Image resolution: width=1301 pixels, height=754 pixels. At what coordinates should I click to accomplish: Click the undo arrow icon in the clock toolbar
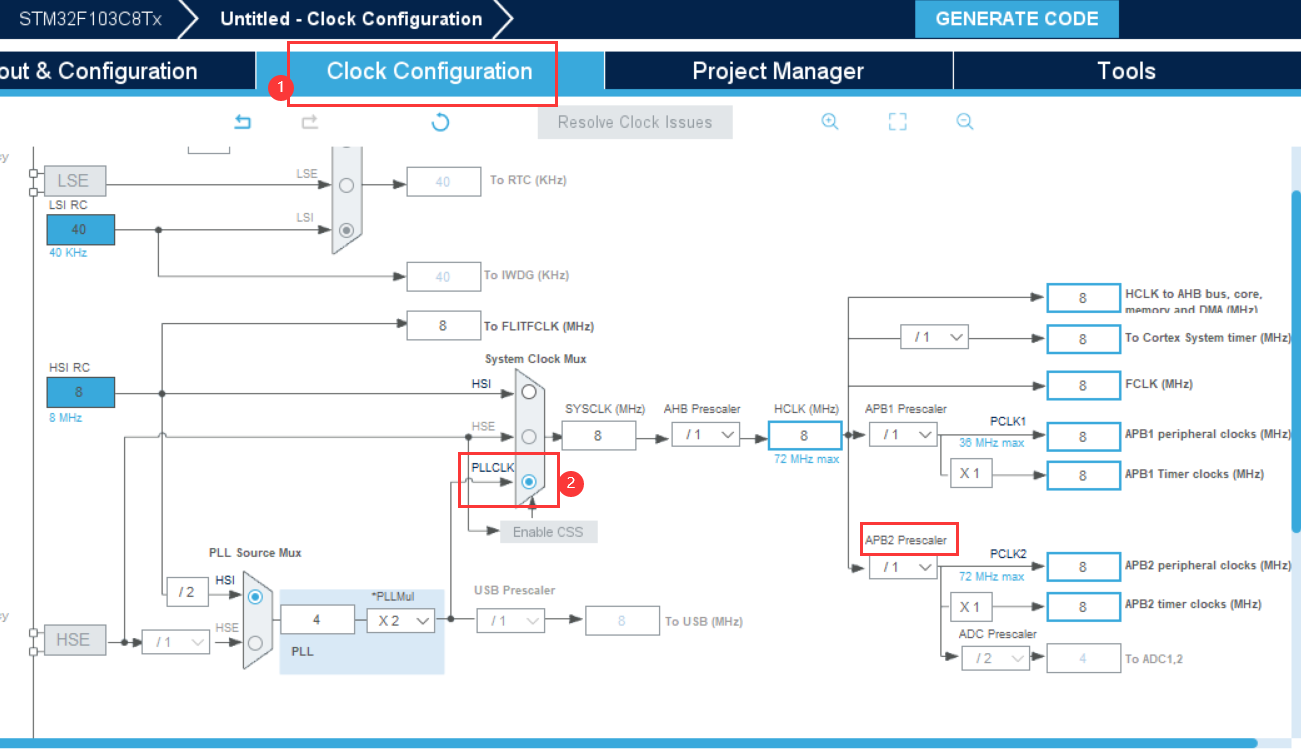click(x=243, y=122)
